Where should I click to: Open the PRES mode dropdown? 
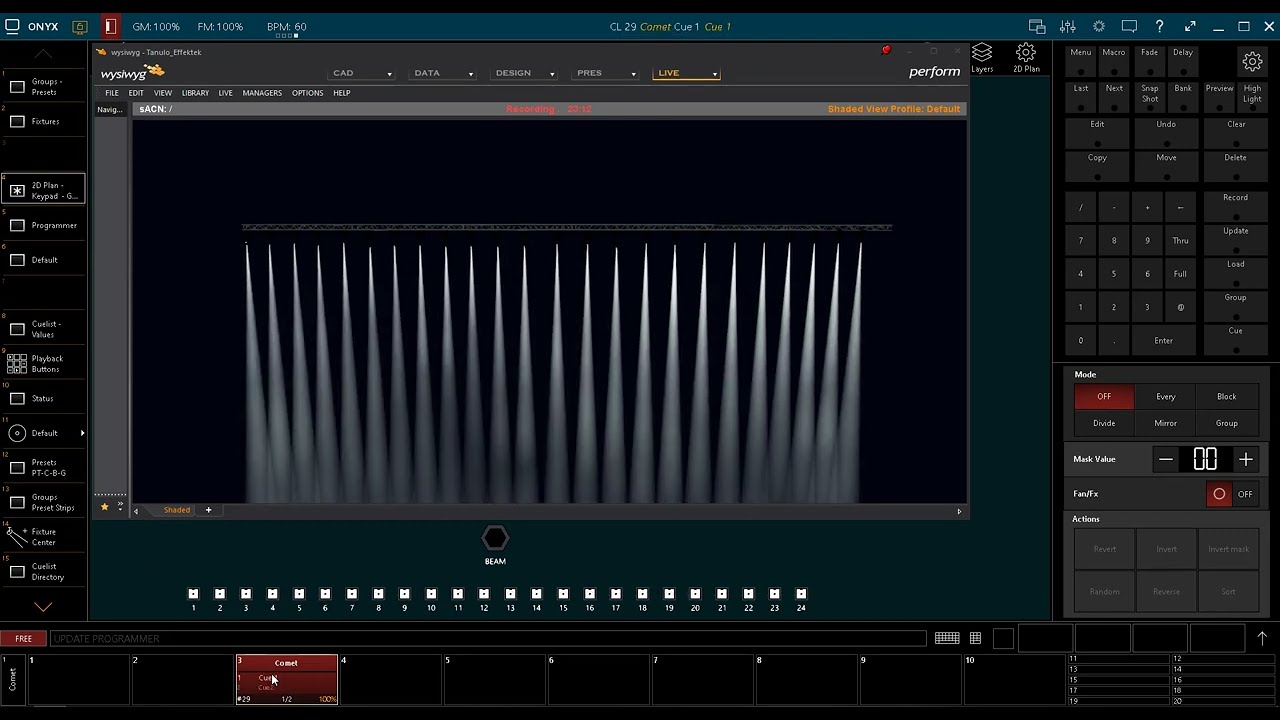pyautogui.click(x=606, y=73)
